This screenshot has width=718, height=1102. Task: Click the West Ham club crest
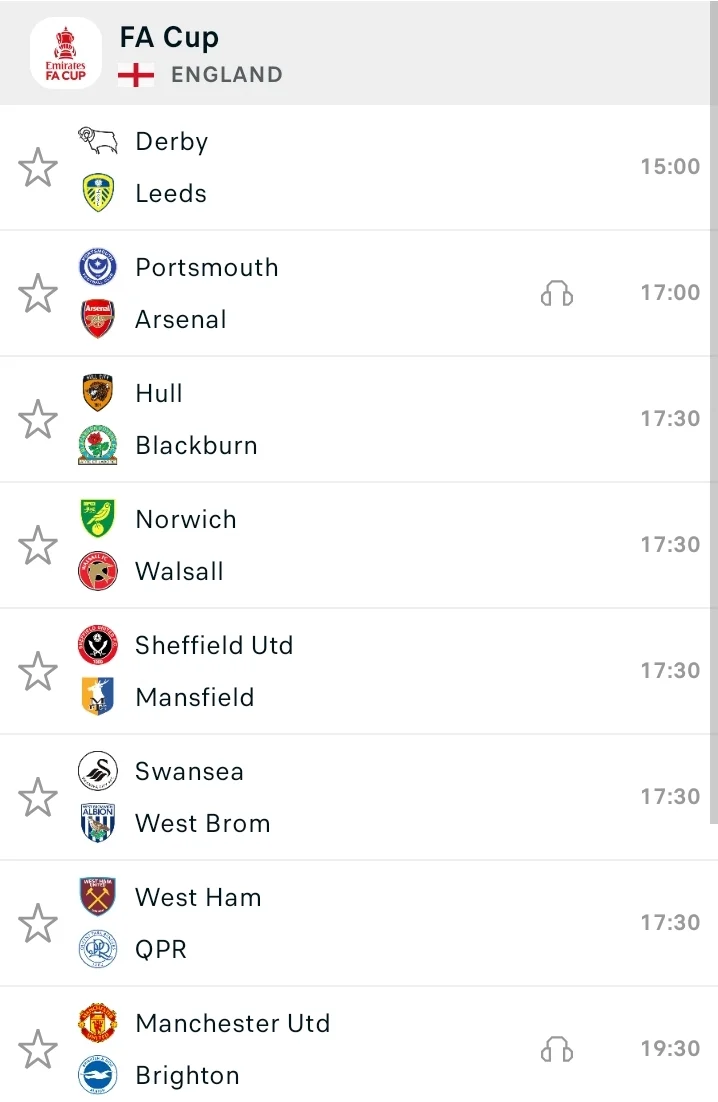(x=98, y=897)
